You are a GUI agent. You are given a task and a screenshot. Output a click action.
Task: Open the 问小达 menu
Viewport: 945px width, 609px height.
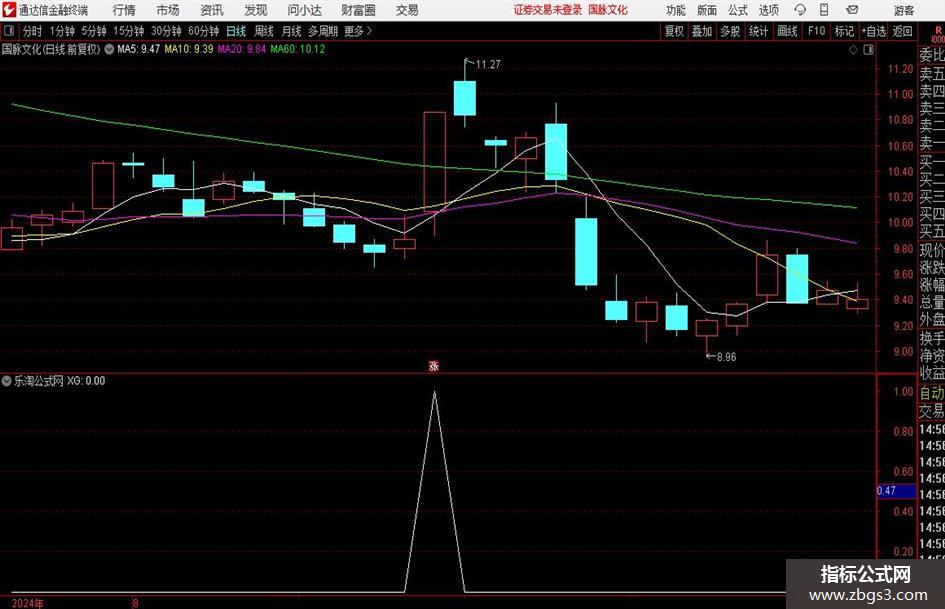tap(304, 10)
